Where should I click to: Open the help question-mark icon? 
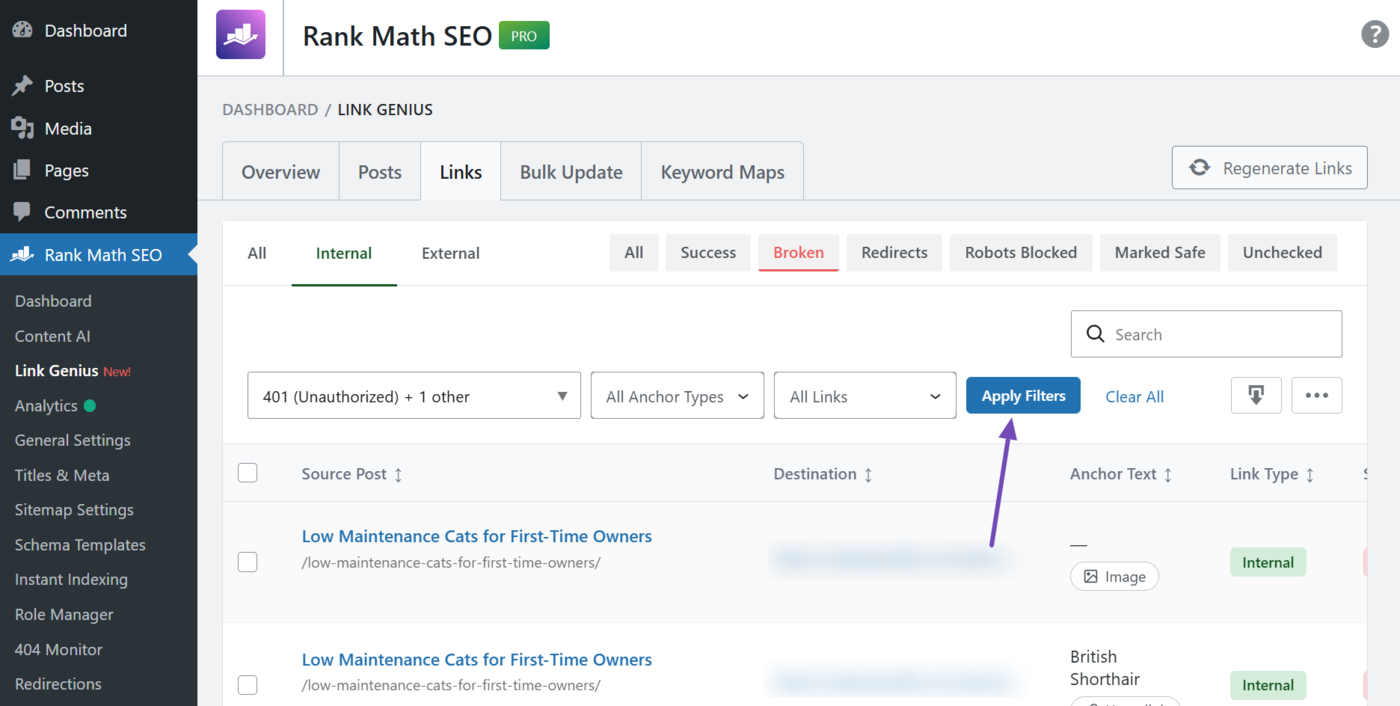[x=1374, y=33]
